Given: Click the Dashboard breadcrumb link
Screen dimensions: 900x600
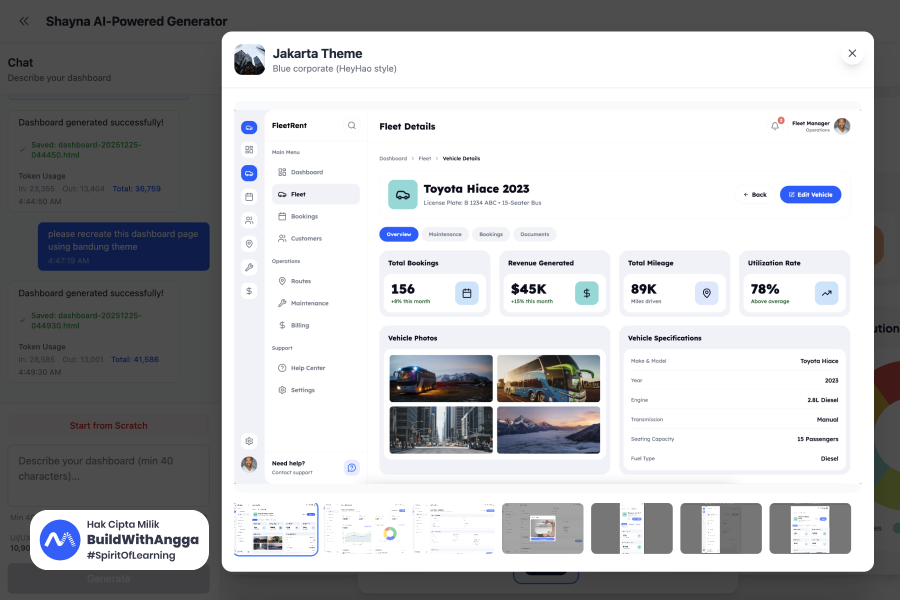Looking at the screenshot, I should click(x=393, y=159).
